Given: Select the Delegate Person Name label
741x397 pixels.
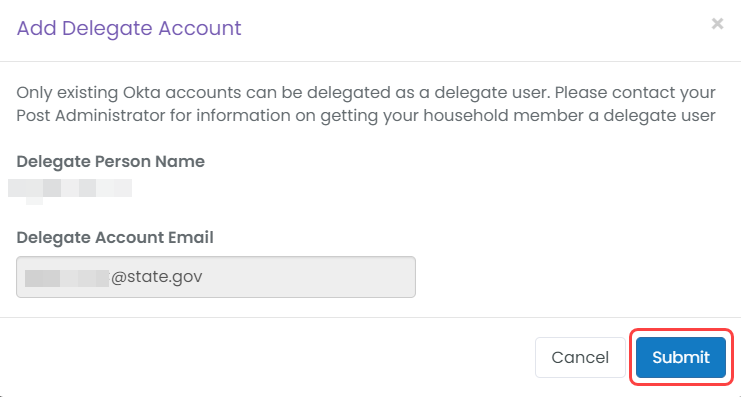Looking at the screenshot, I should pos(111,162).
